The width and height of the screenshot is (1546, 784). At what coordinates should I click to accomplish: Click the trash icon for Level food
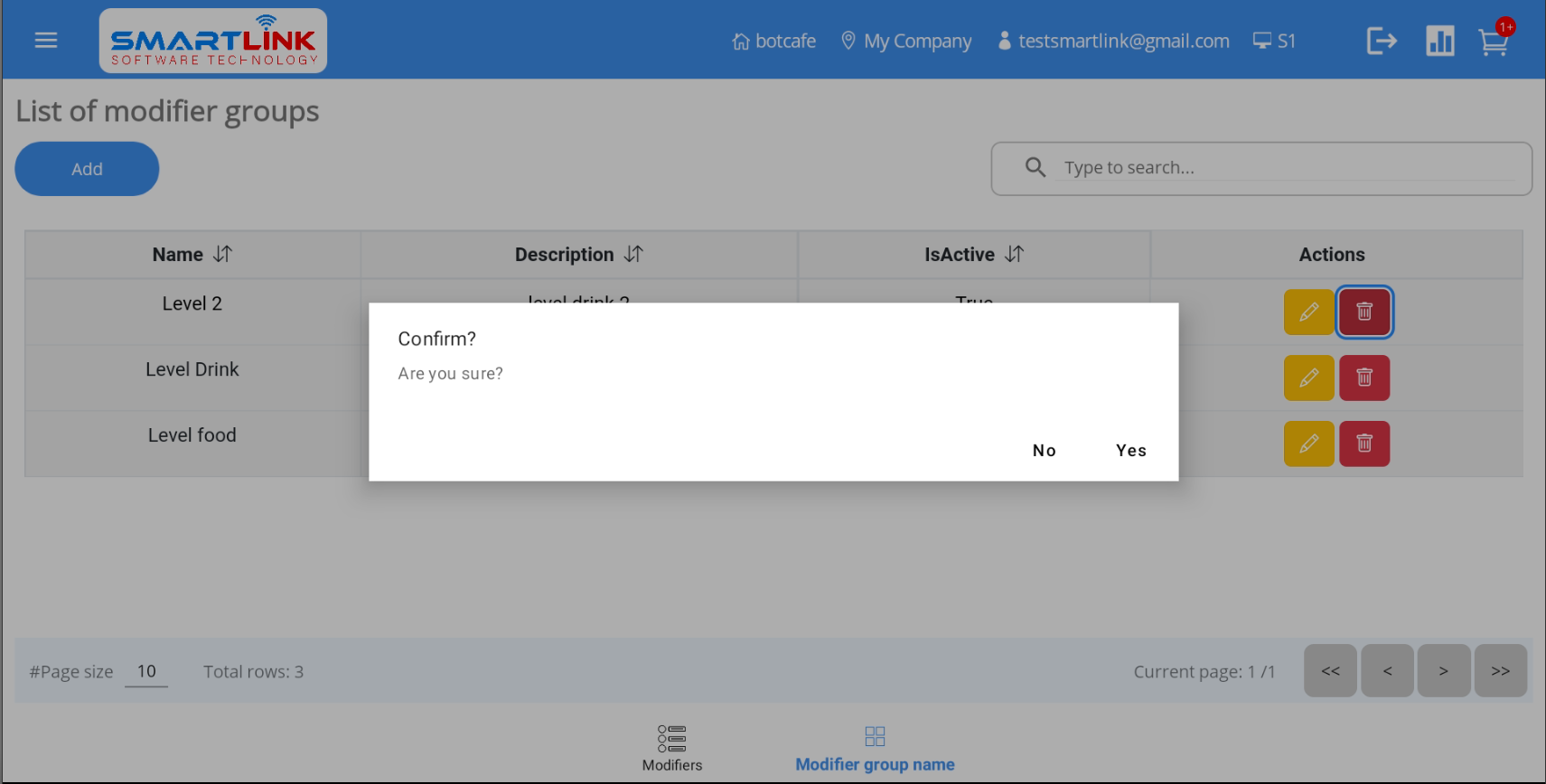click(1363, 444)
